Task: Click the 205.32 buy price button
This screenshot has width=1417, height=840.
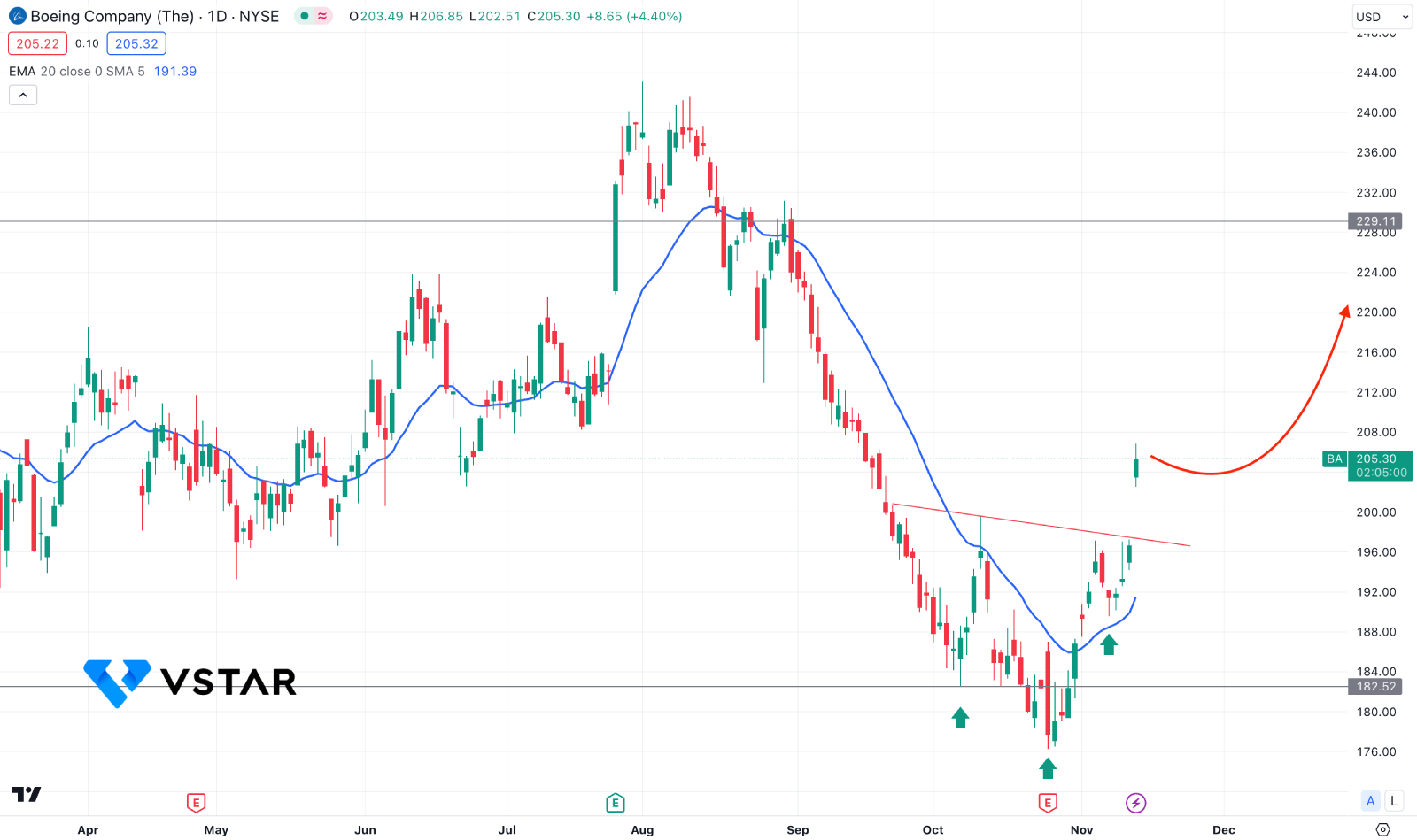Action: pos(136,43)
